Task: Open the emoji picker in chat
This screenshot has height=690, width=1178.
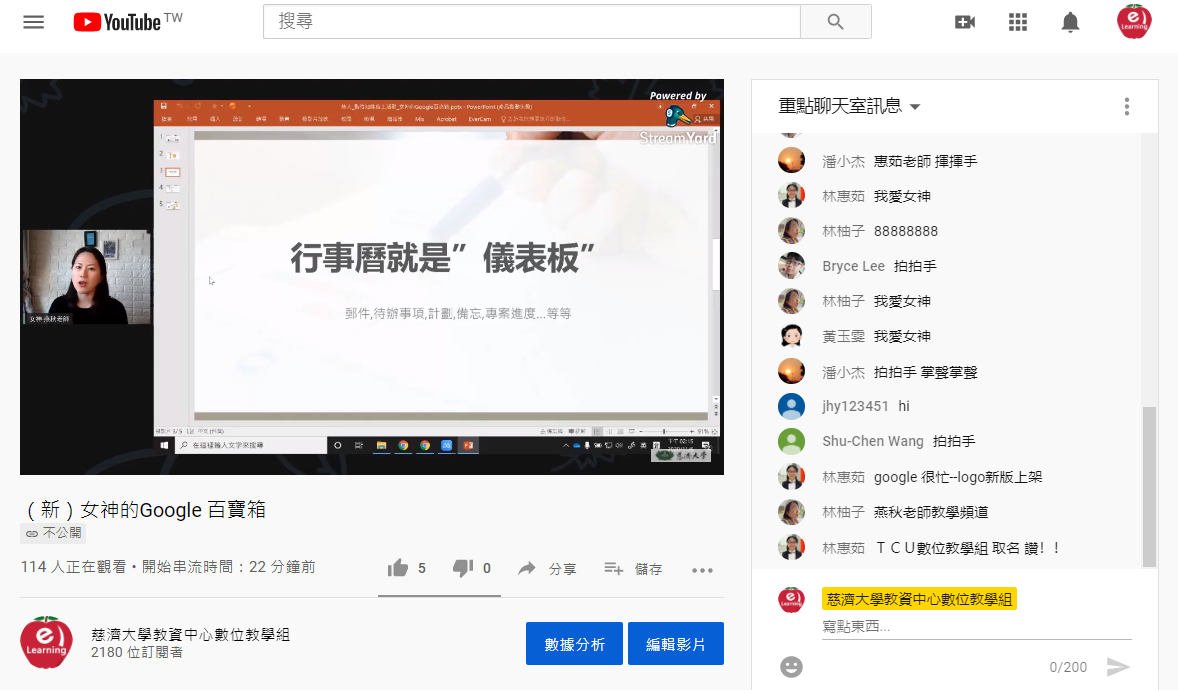Action: [x=791, y=667]
